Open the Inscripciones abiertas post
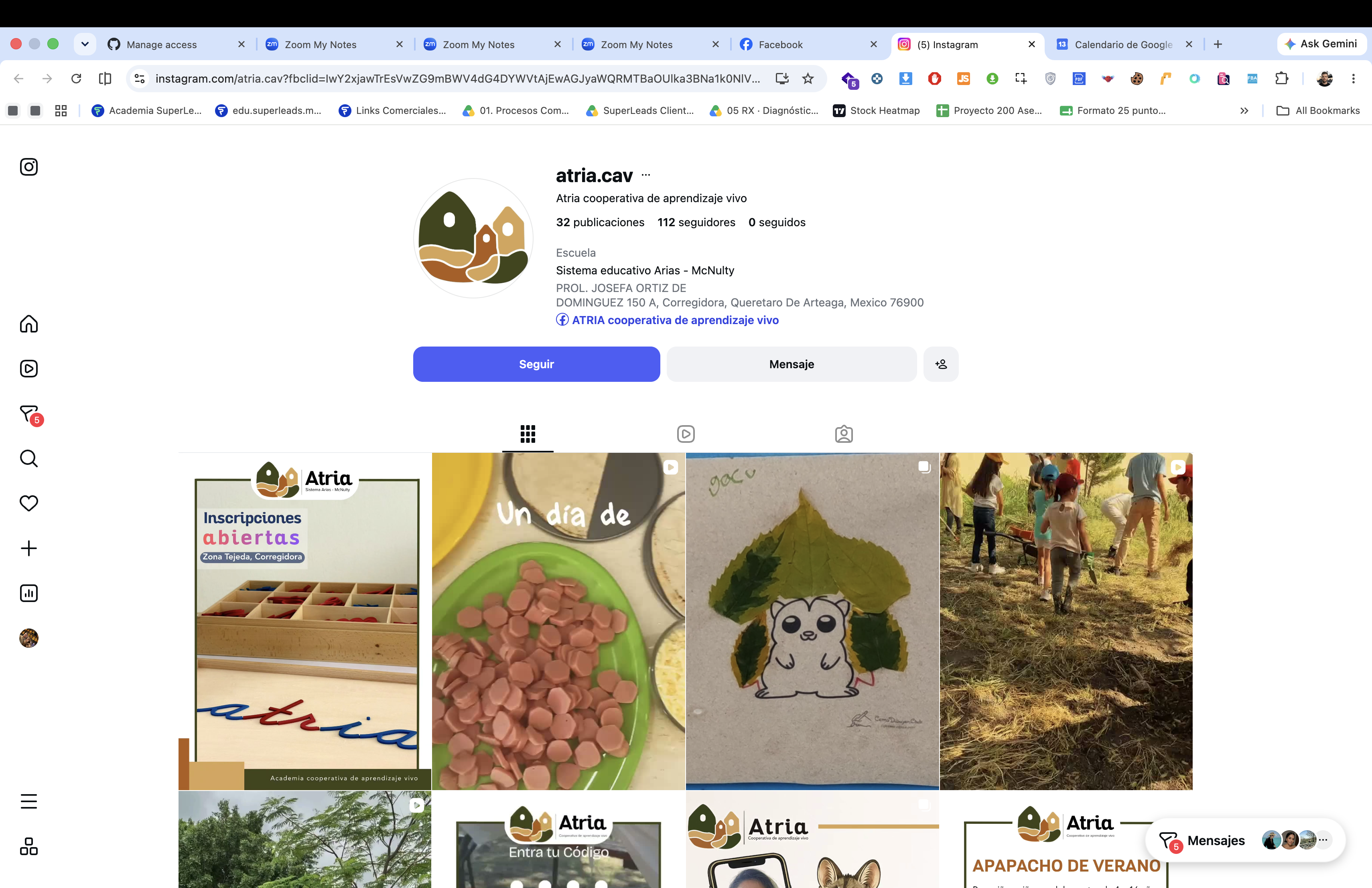The image size is (1372, 888). 305,621
